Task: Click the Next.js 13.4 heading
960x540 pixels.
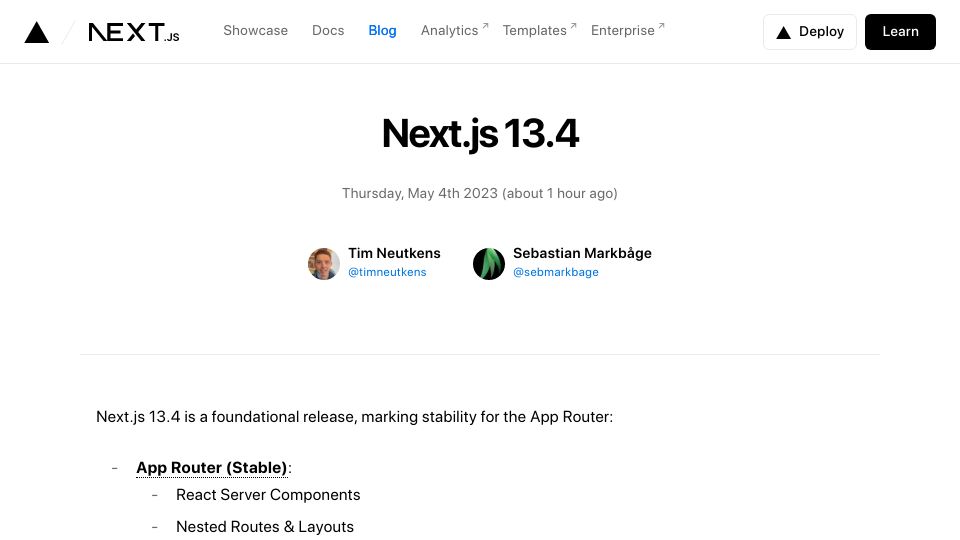Action: pos(480,133)
